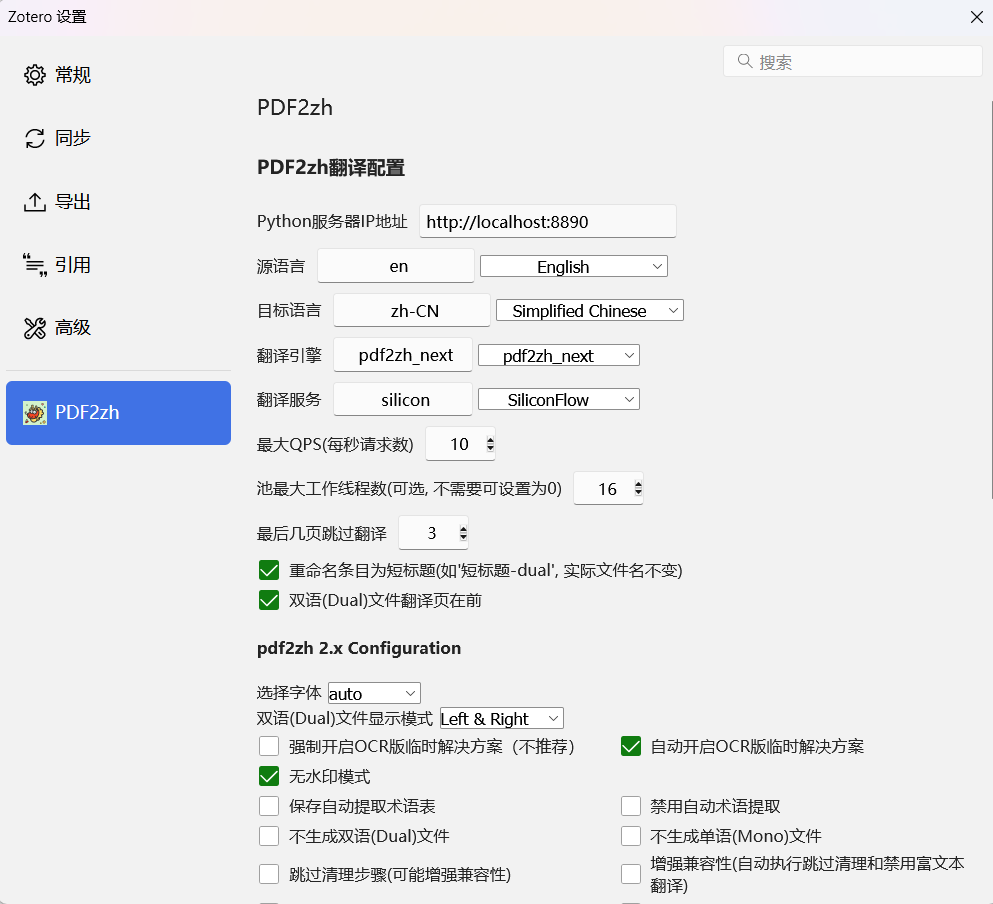Click the 目标语言 field showing zh-CN

412,310
